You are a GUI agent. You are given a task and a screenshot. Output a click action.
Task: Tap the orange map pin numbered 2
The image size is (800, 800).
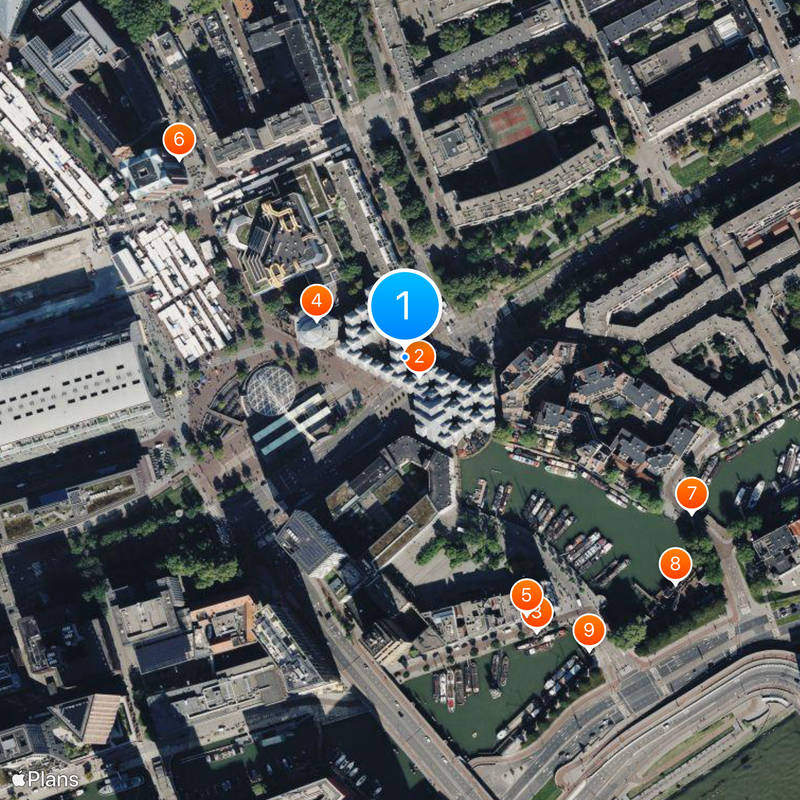(x=419, y=357)
